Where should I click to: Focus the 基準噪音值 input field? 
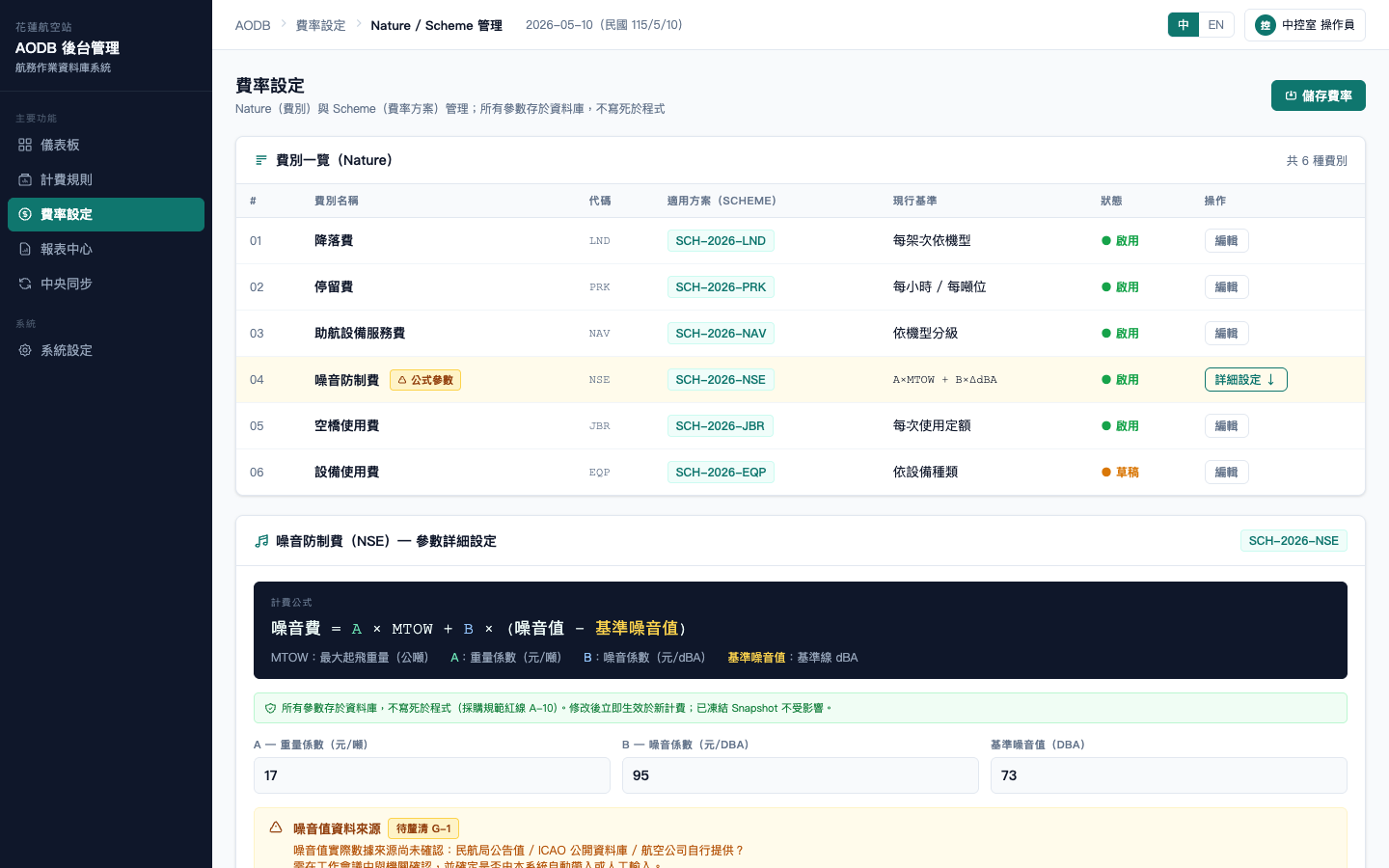point(1169,775)
